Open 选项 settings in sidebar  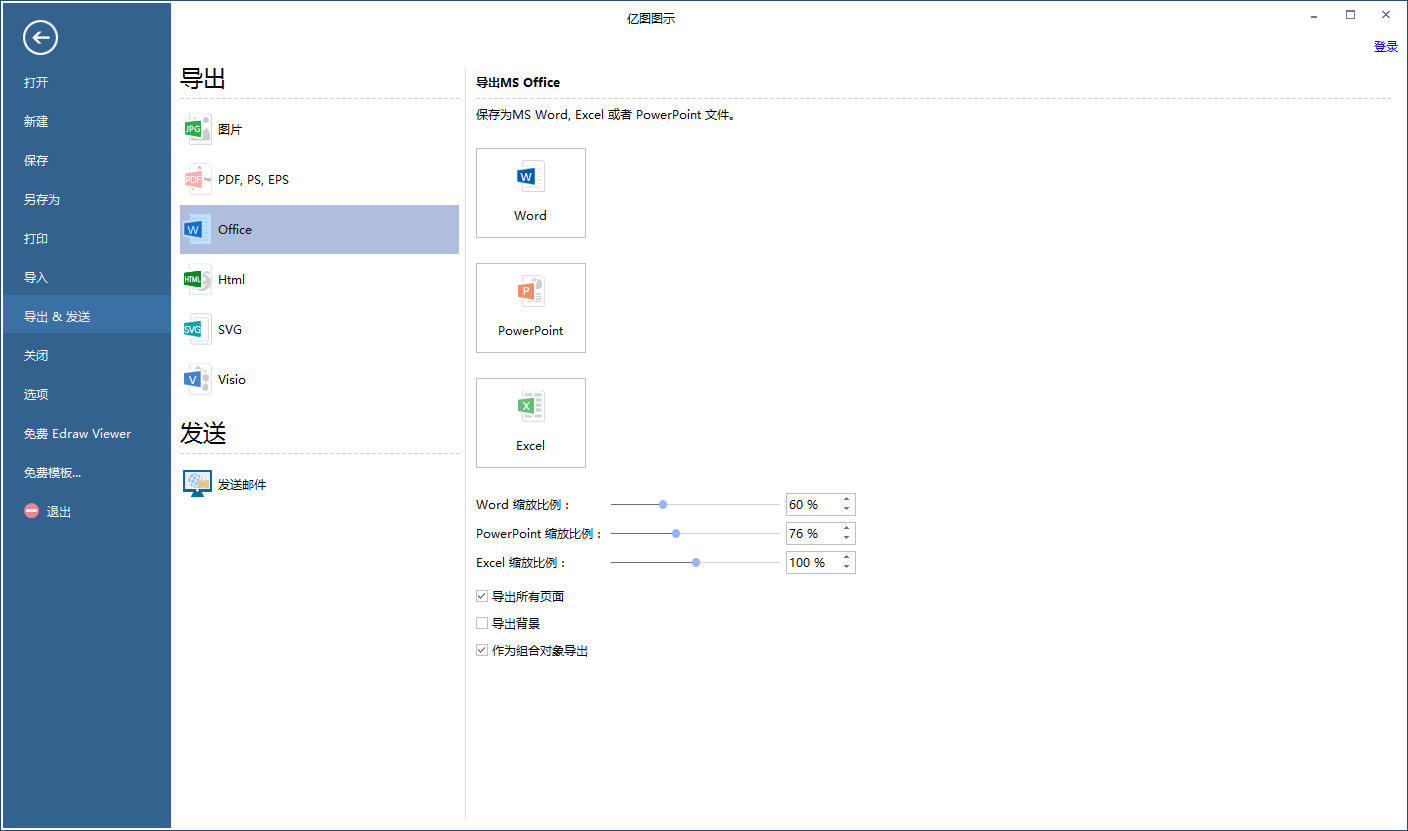tap(86, 394)
